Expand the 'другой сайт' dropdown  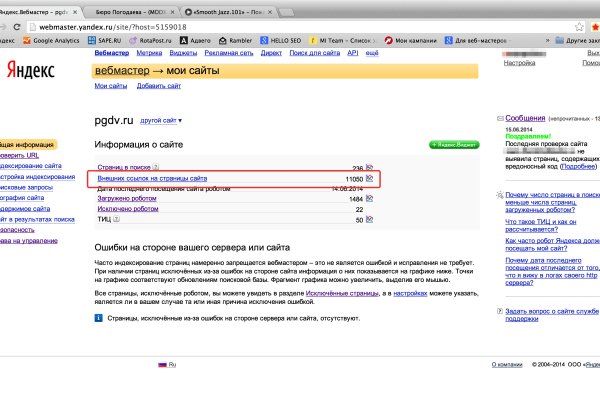(x=162, y=120)
